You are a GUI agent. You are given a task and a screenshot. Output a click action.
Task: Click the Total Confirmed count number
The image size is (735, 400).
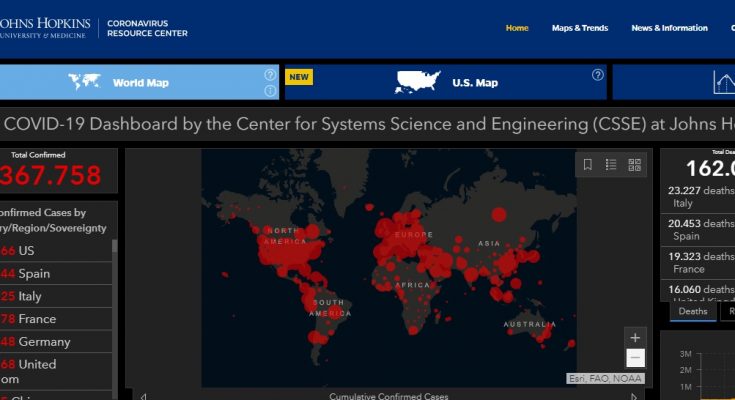(x=50, y=175)
